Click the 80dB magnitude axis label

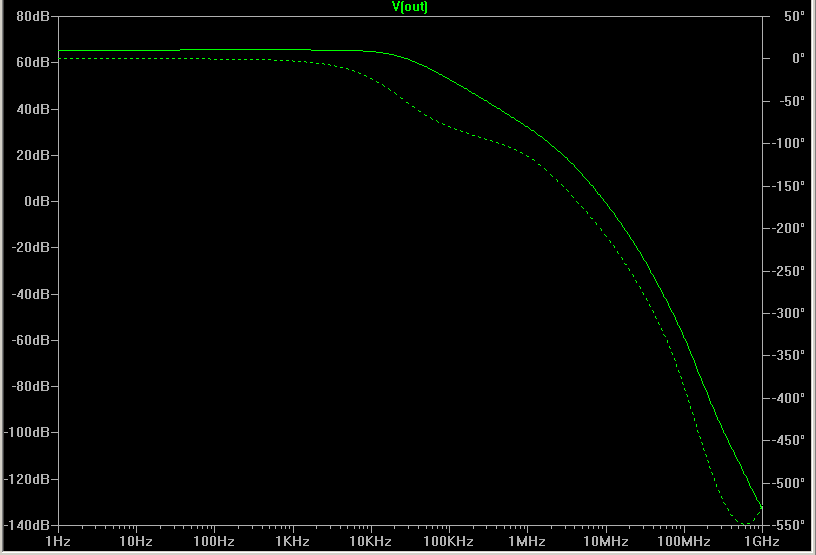click(33, 16)
